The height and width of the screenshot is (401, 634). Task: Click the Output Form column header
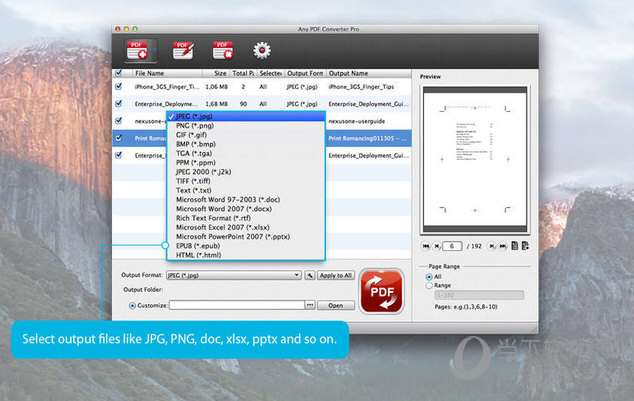pos(305,73)
